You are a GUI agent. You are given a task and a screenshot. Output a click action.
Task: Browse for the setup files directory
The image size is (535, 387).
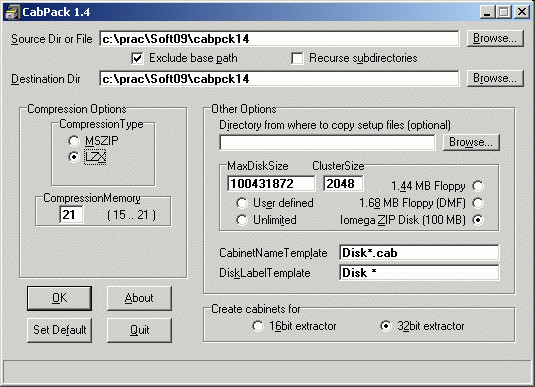(x=471, y=142)
